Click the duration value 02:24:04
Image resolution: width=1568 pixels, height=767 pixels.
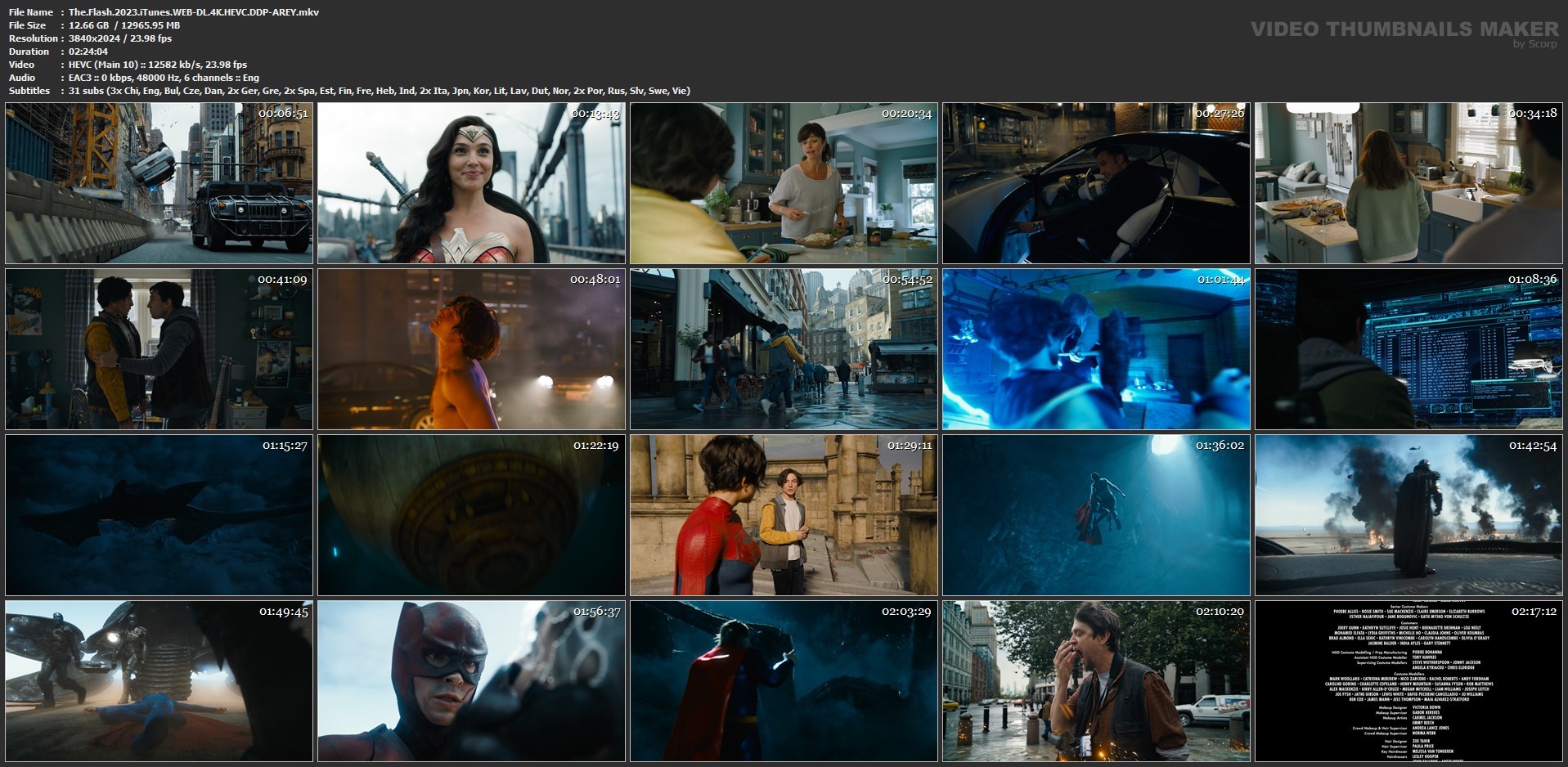point(88,52)
